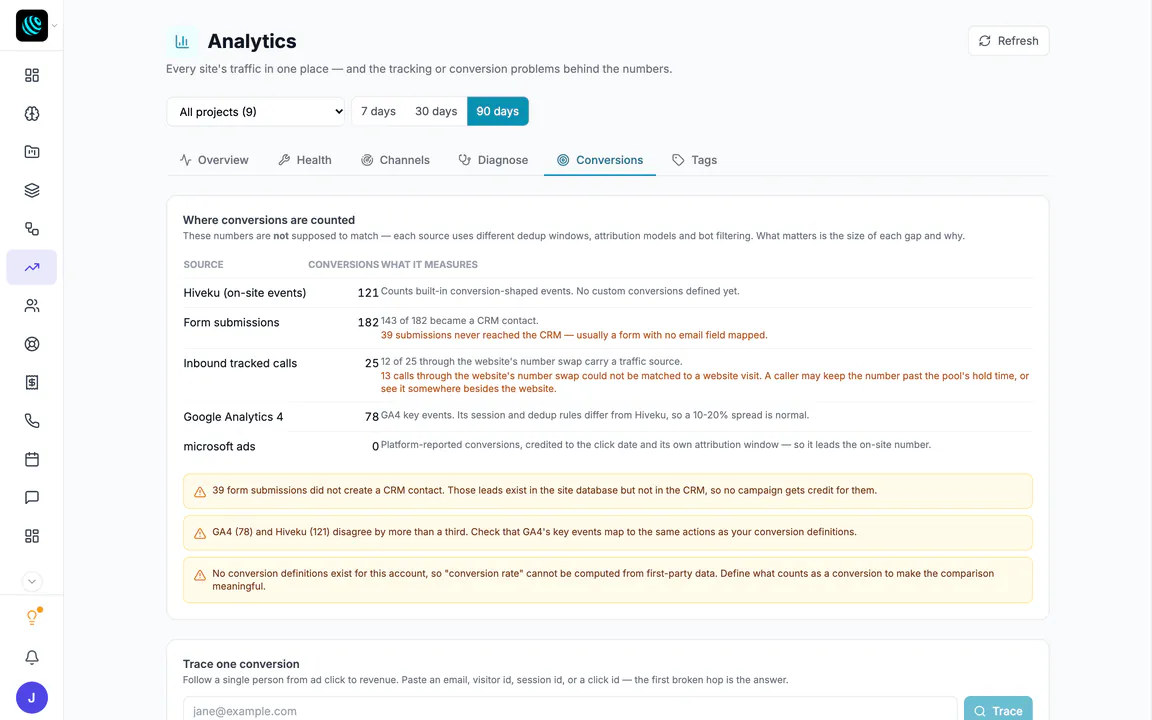Switch to the Overview tab
The height and width of the screenshot is (720, 1152).
pyautogui.click(x=214, y=160)
